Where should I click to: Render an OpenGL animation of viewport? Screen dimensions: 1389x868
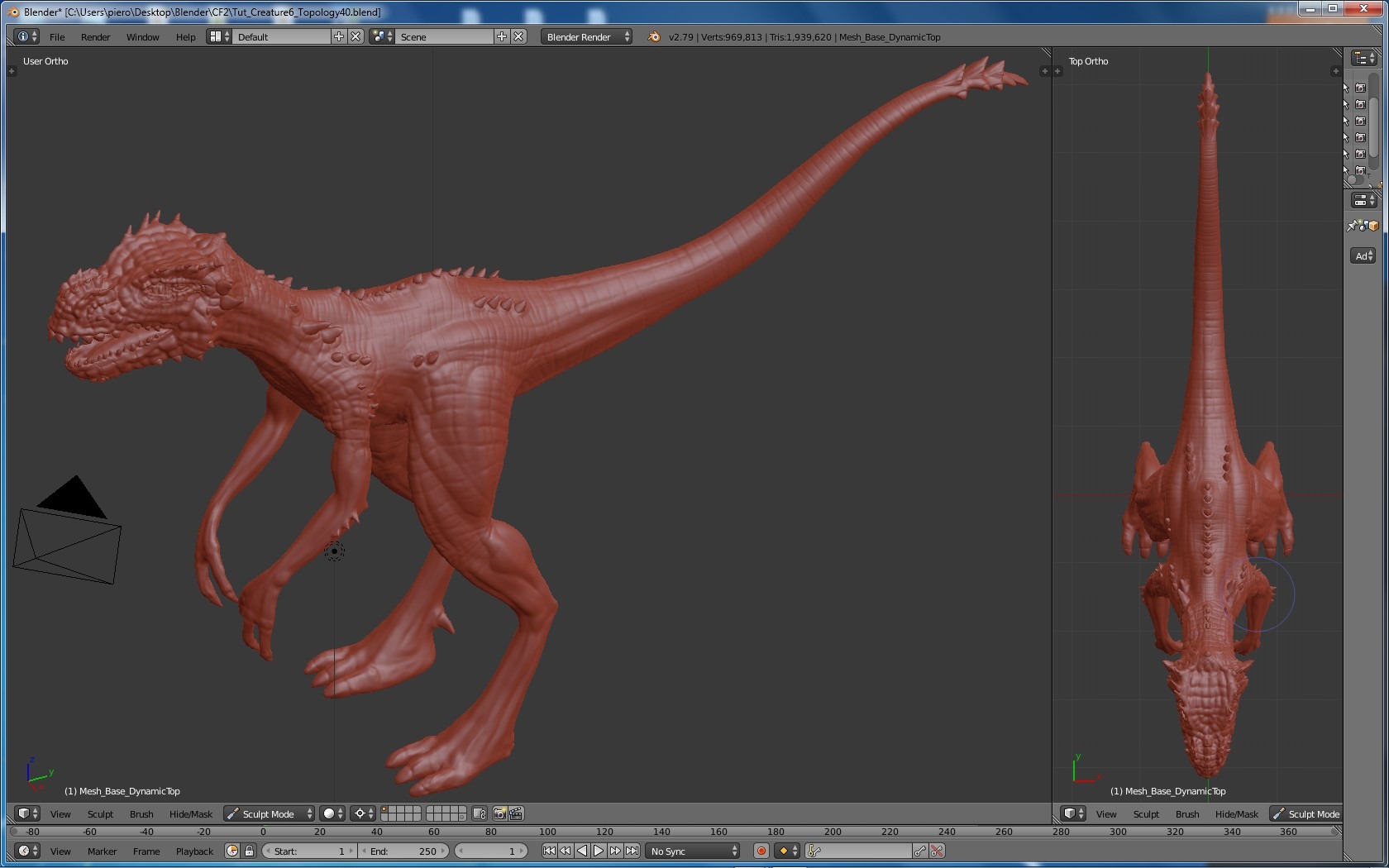point(516,813)
